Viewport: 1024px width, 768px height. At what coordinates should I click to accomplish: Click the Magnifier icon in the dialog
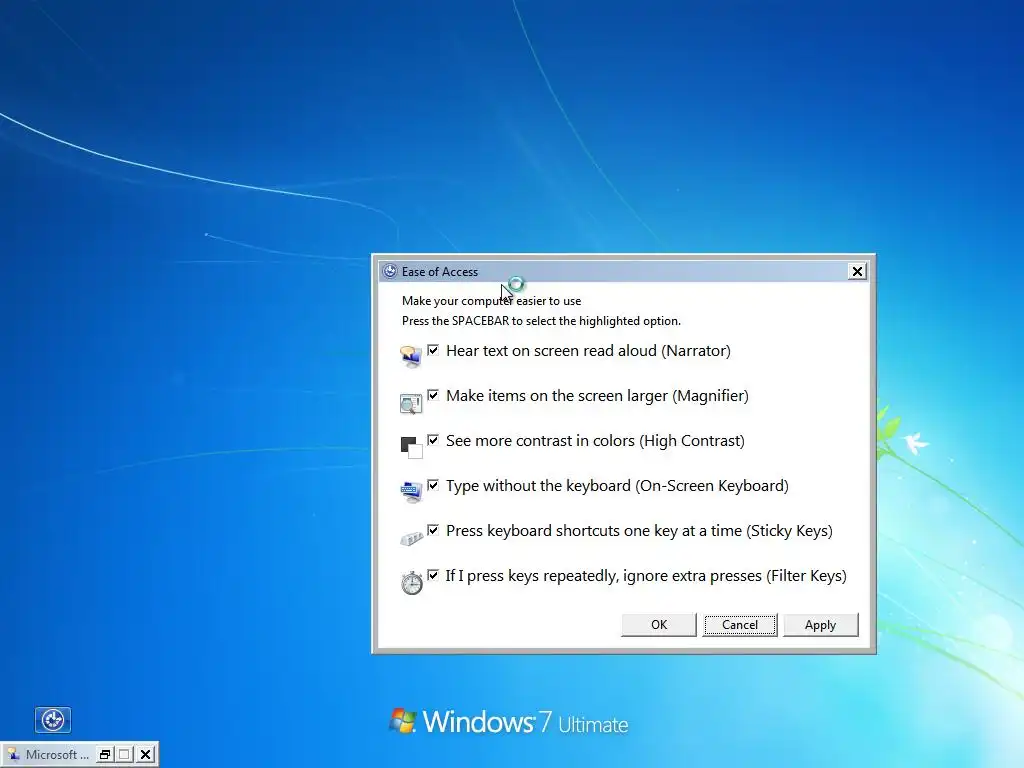[x=411, y=403]
